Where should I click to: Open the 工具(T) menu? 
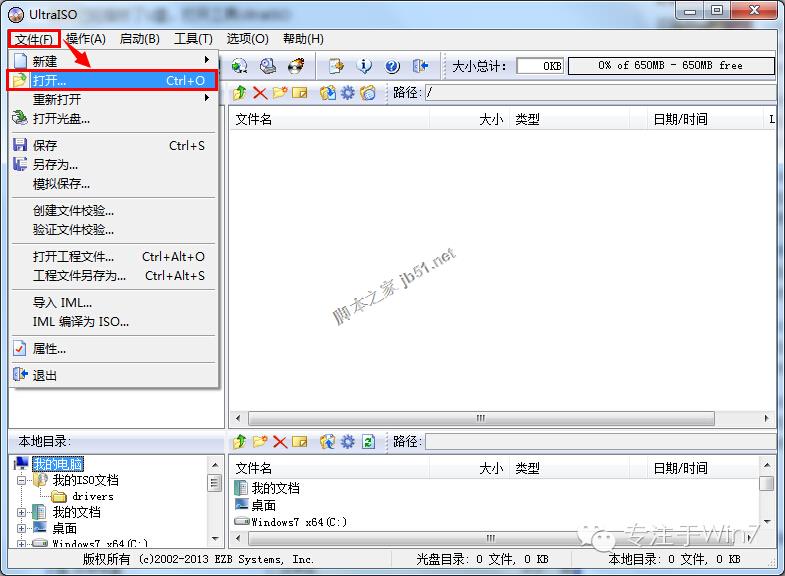coord(193,39)
